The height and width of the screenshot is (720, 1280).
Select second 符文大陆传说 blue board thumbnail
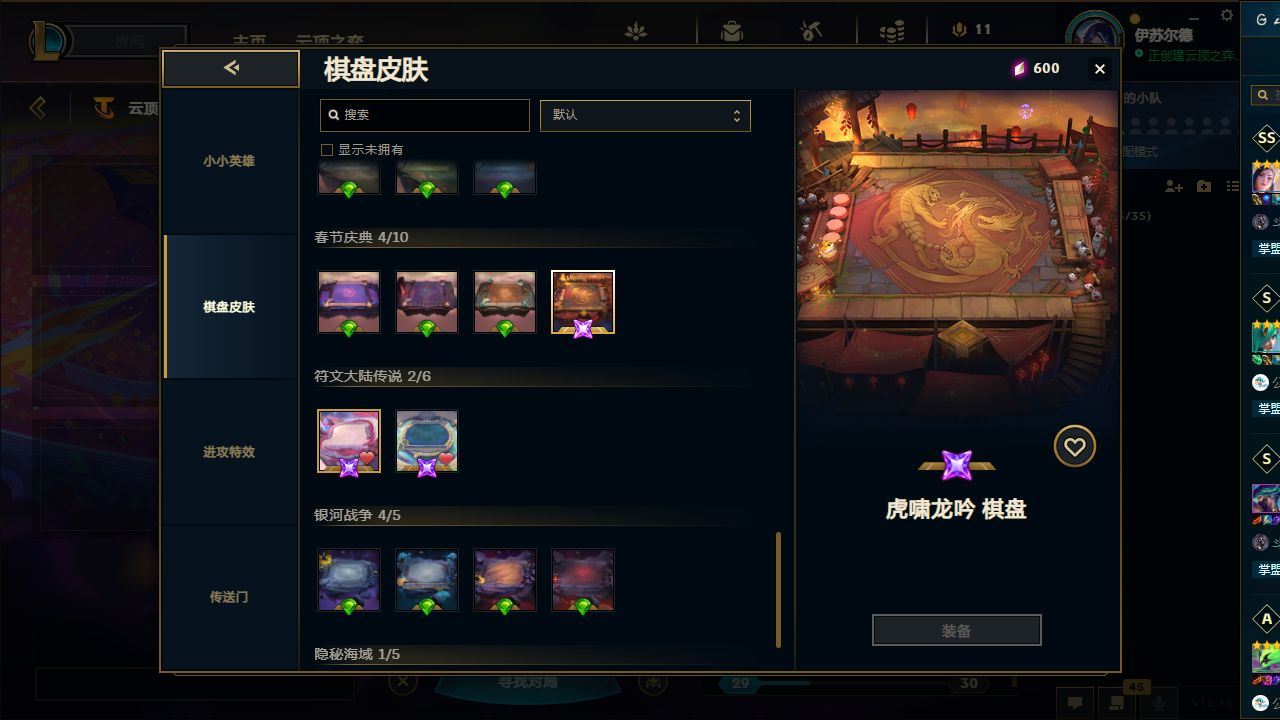(x=427, y=441)
